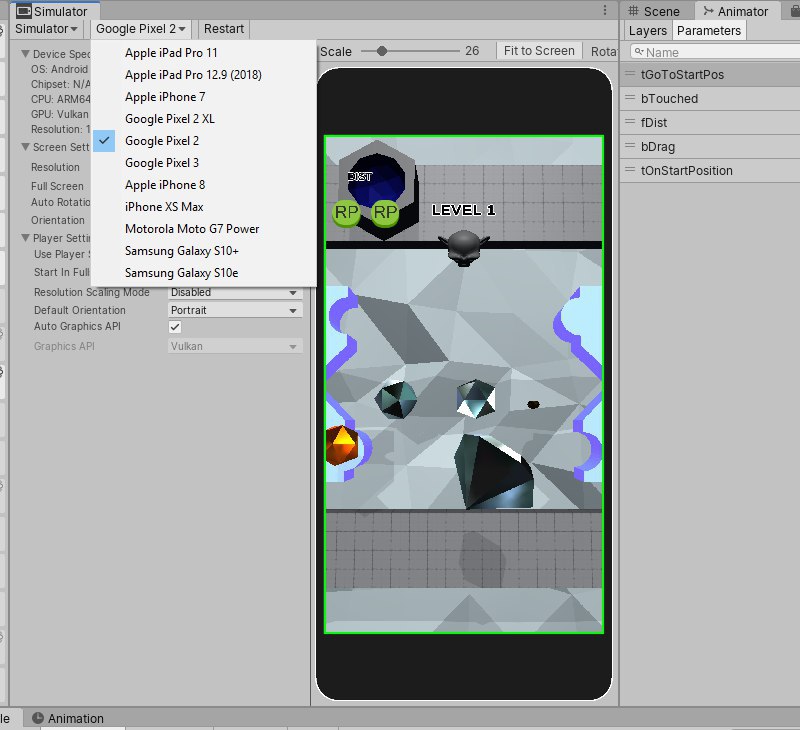Click the search magnifier icon
This screenshot has width=800, height=730.
pyautogui.click(x=639, y=52)
